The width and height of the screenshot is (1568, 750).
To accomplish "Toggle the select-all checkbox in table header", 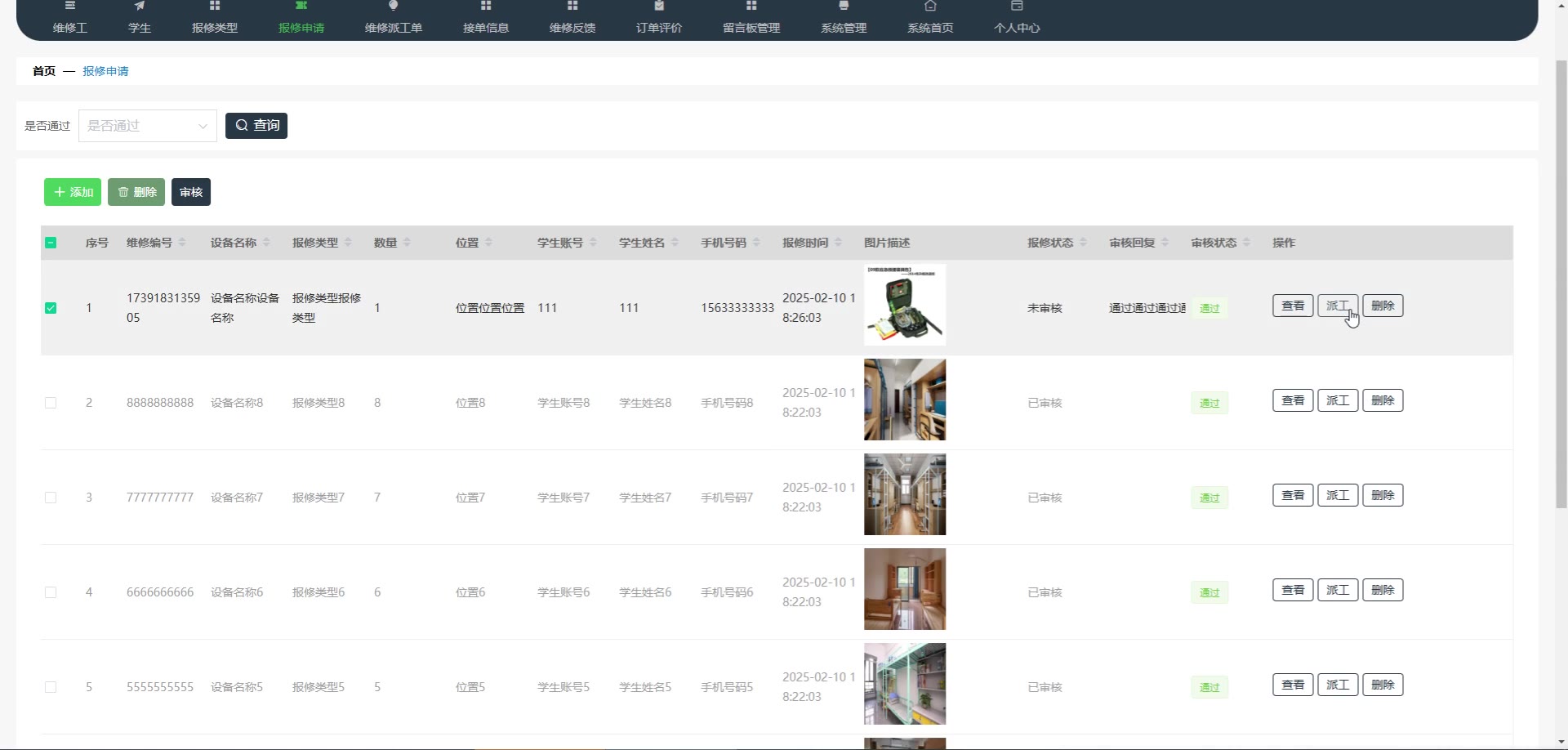I will pyautogui.click(x=51, y=243).
